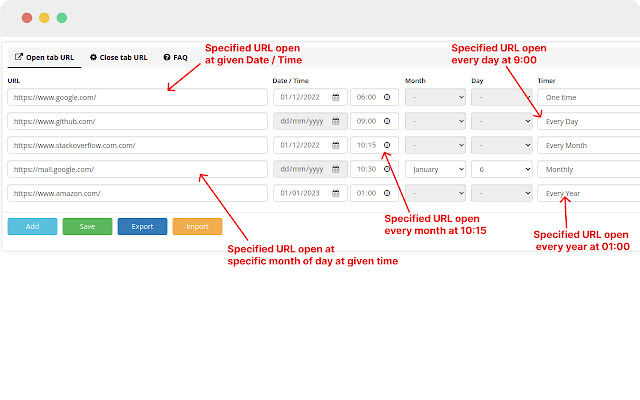Focus the stackoverflow URL field
The height and width of the screenshot is (400, 640).
point(138,145)
